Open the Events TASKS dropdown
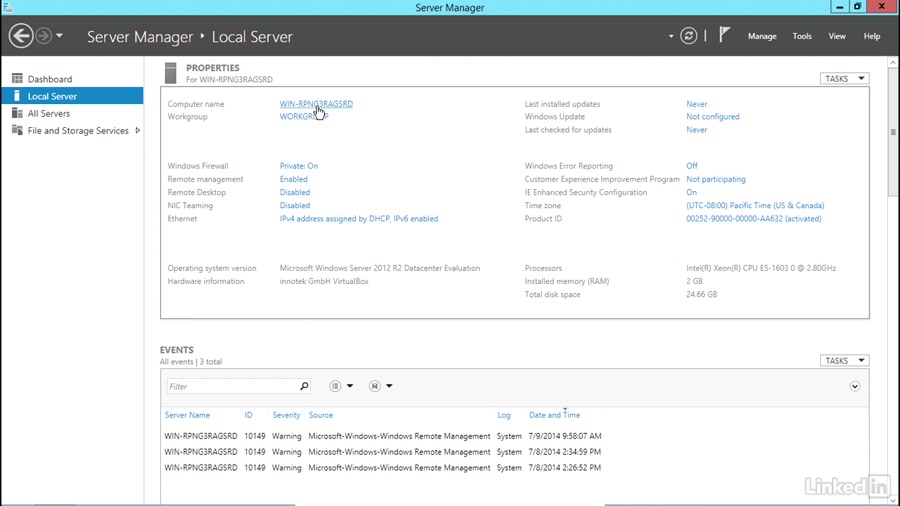 point(844,360)
